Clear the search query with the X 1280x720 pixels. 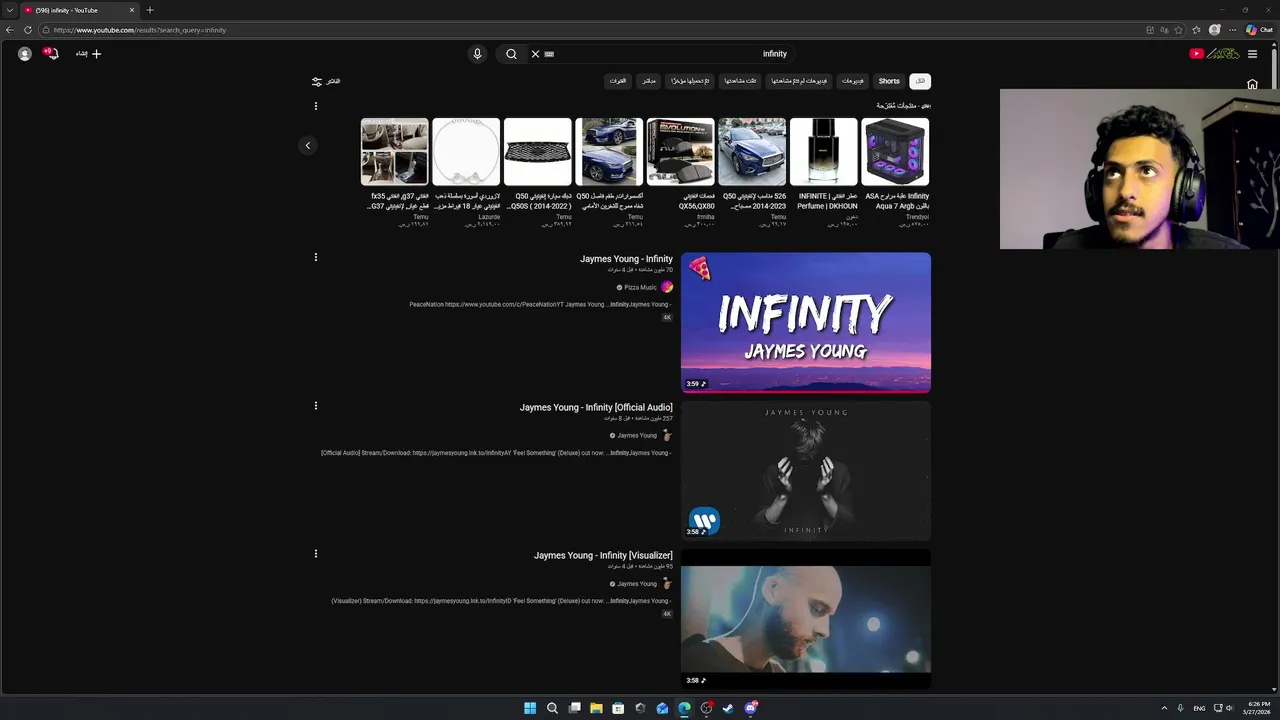tap(535, 54)
